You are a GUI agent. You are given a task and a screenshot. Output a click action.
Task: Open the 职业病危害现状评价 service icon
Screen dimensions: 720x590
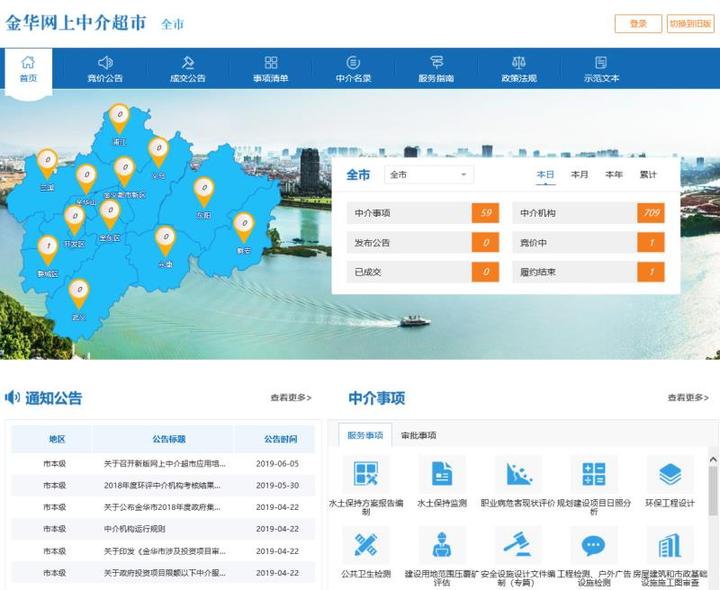click(x=518, y=474)
